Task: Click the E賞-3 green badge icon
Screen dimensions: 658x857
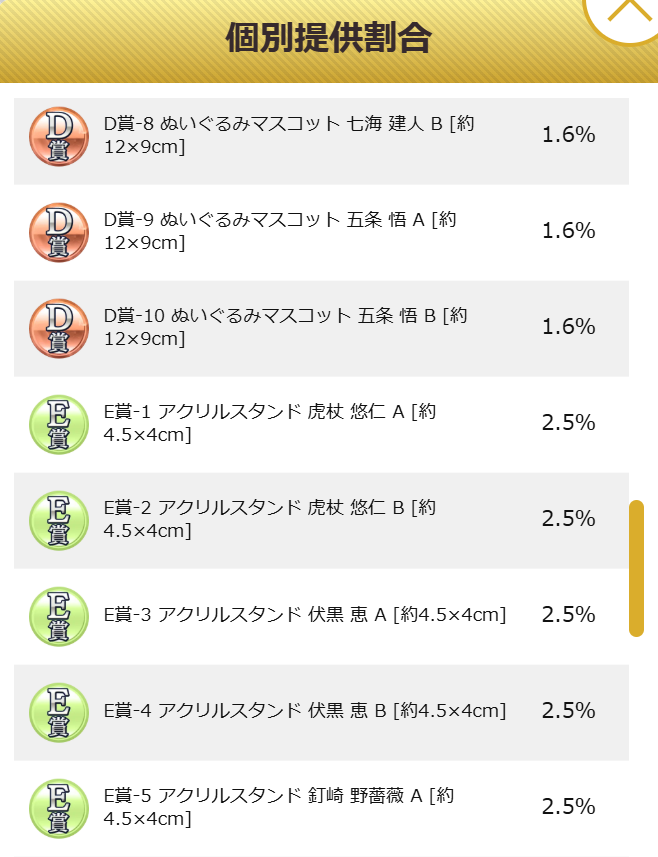Action: 58,617
